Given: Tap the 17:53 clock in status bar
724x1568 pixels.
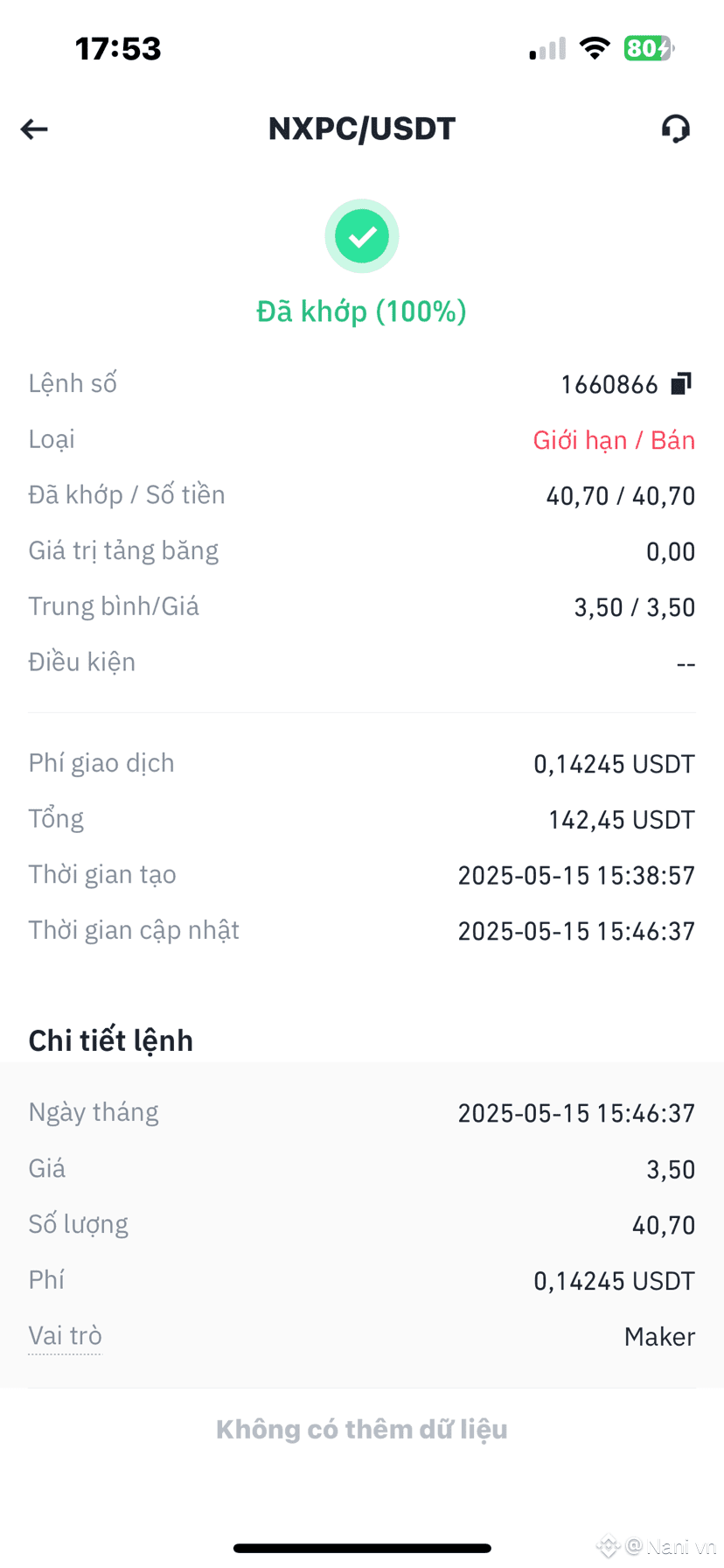Looking at the screenshot, I should point(118,49).
